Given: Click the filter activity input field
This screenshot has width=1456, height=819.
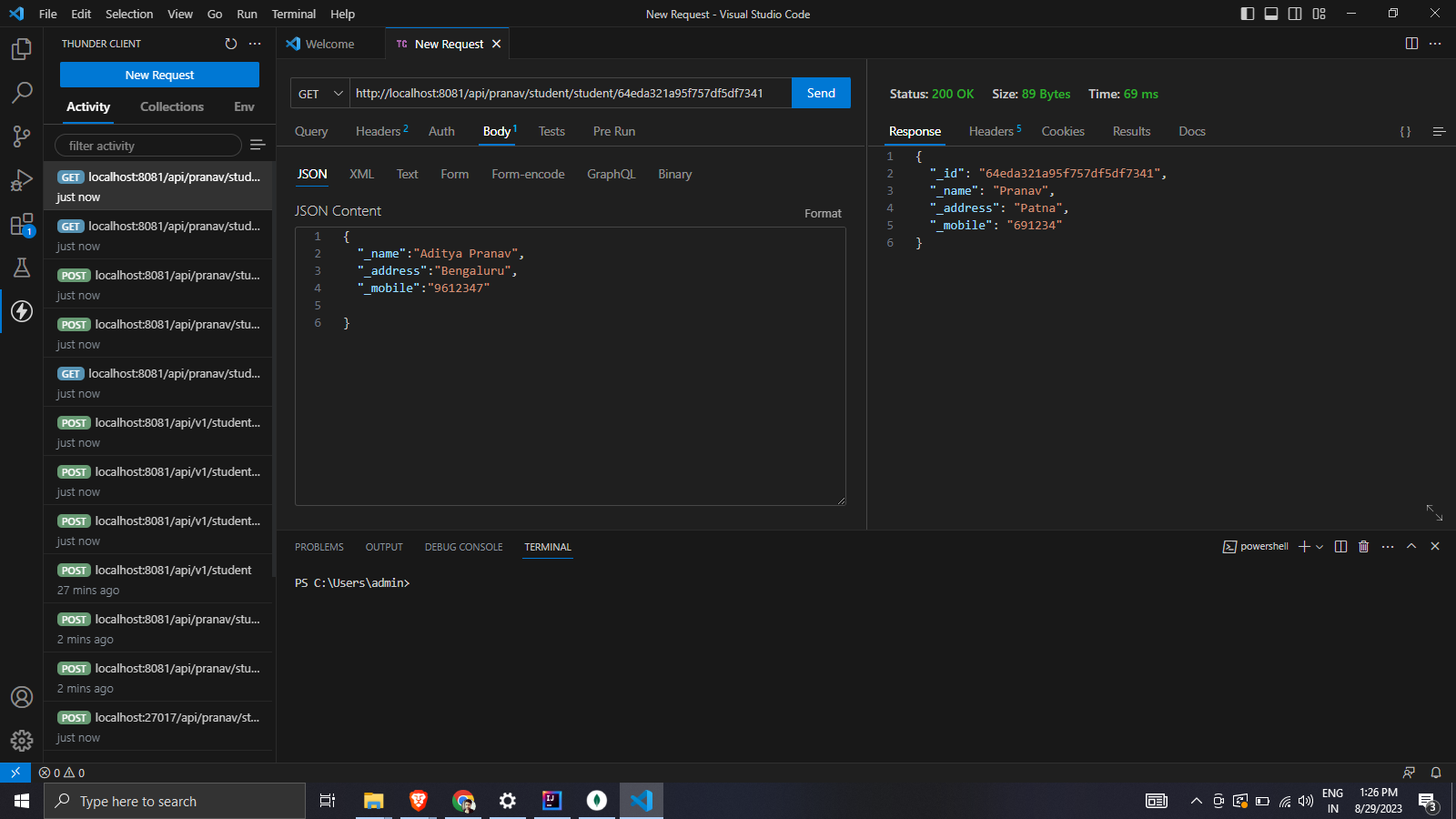Looking at the screenshot, I should (x=147, y=145).
